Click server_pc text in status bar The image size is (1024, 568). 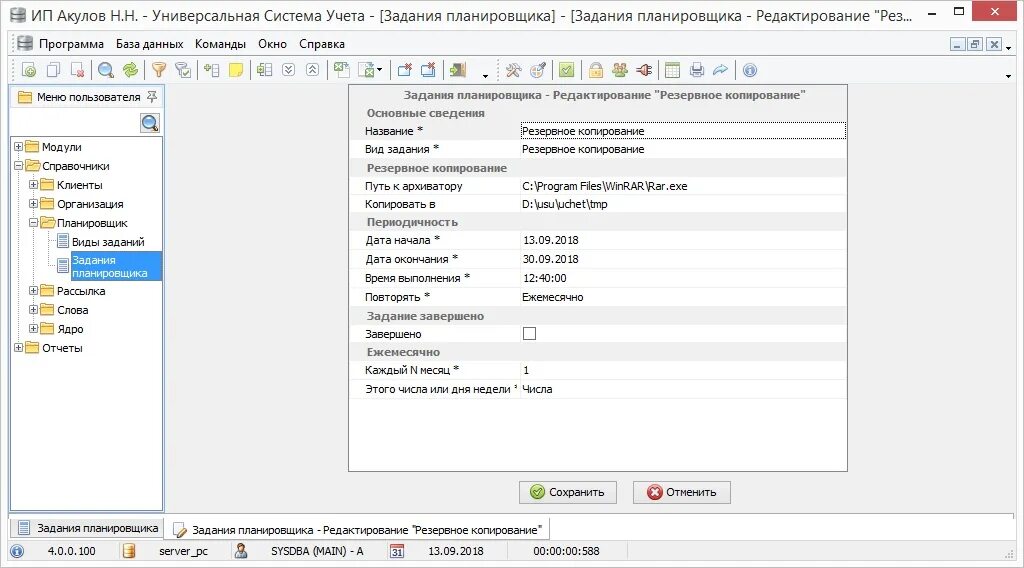tap(184, 551)
